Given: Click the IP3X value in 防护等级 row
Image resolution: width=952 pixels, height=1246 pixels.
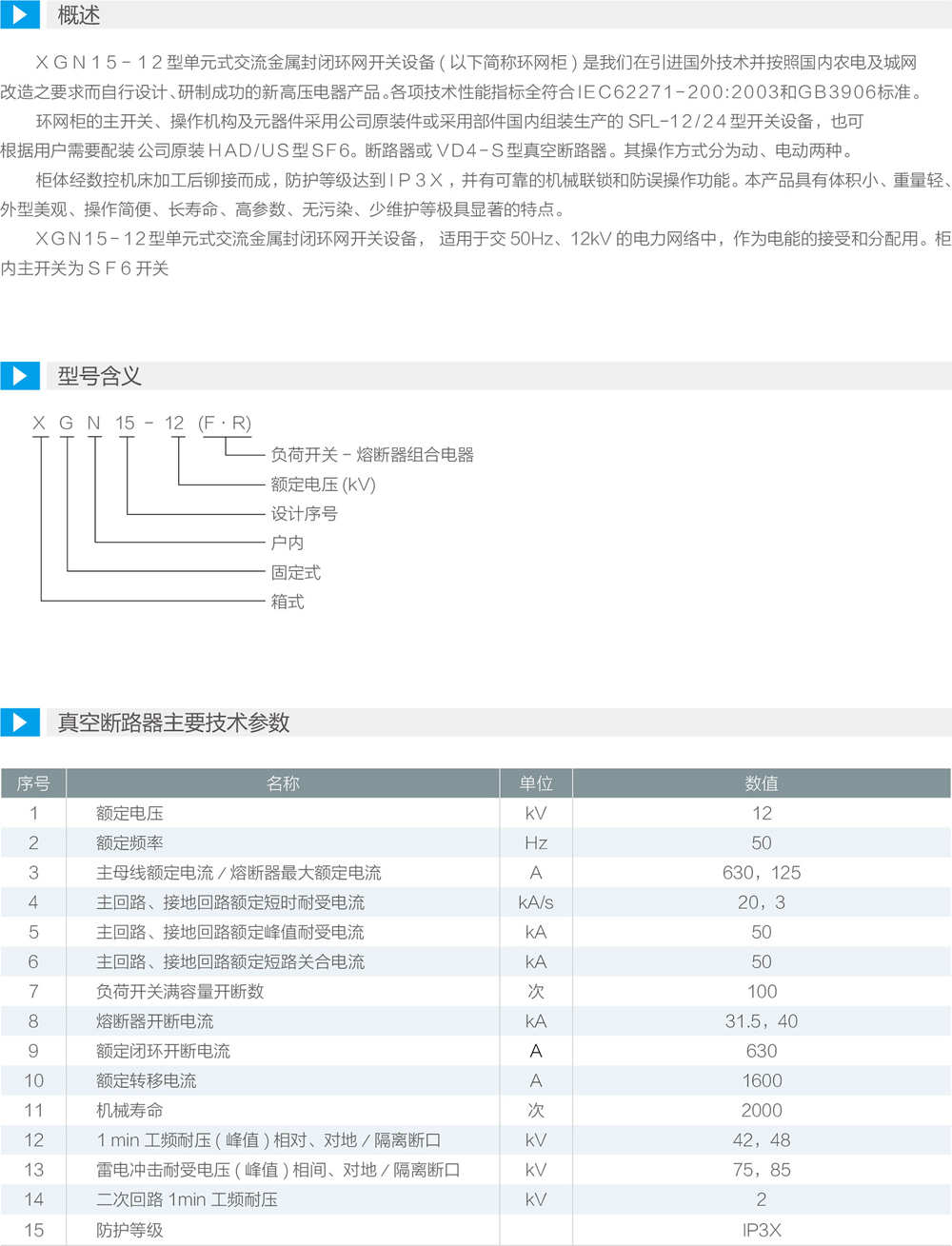Looking at the screenshot, I should 762,1230.
